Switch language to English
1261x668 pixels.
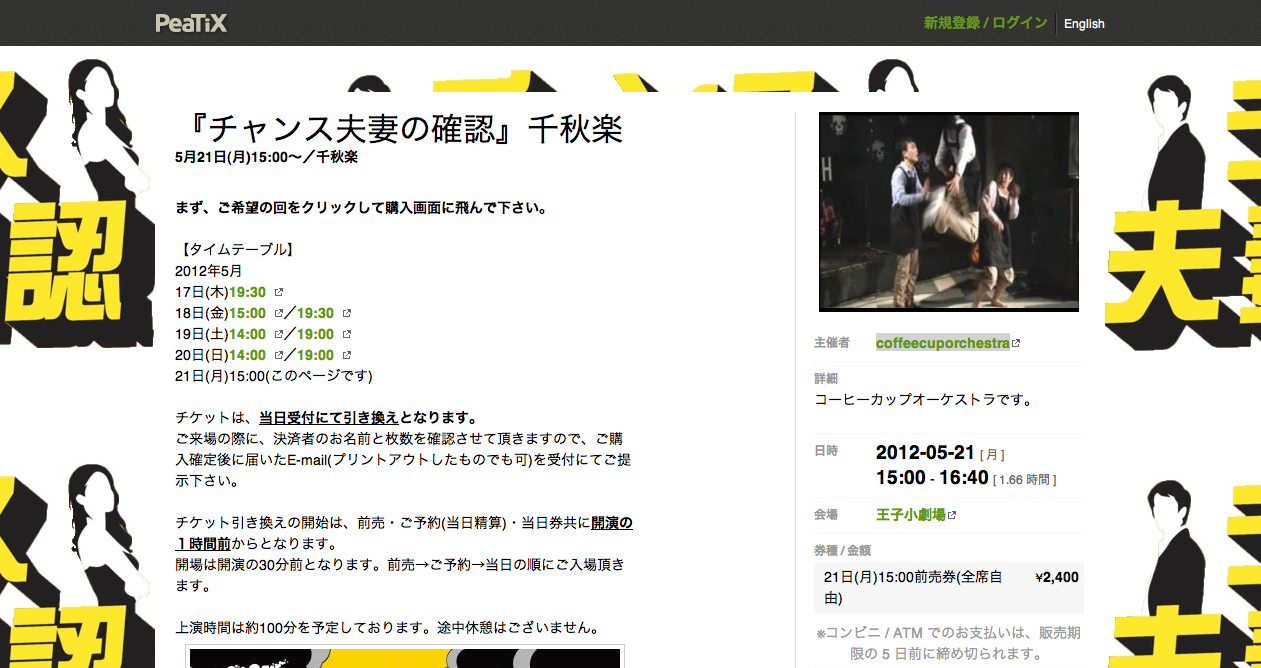point(1084,24)
